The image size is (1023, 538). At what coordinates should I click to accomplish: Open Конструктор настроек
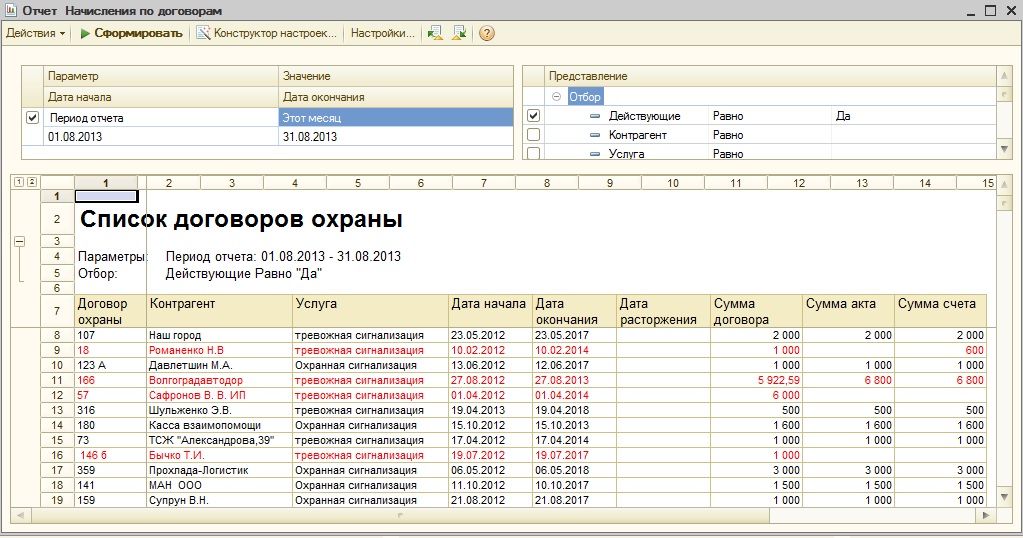[x=267, y=33]
